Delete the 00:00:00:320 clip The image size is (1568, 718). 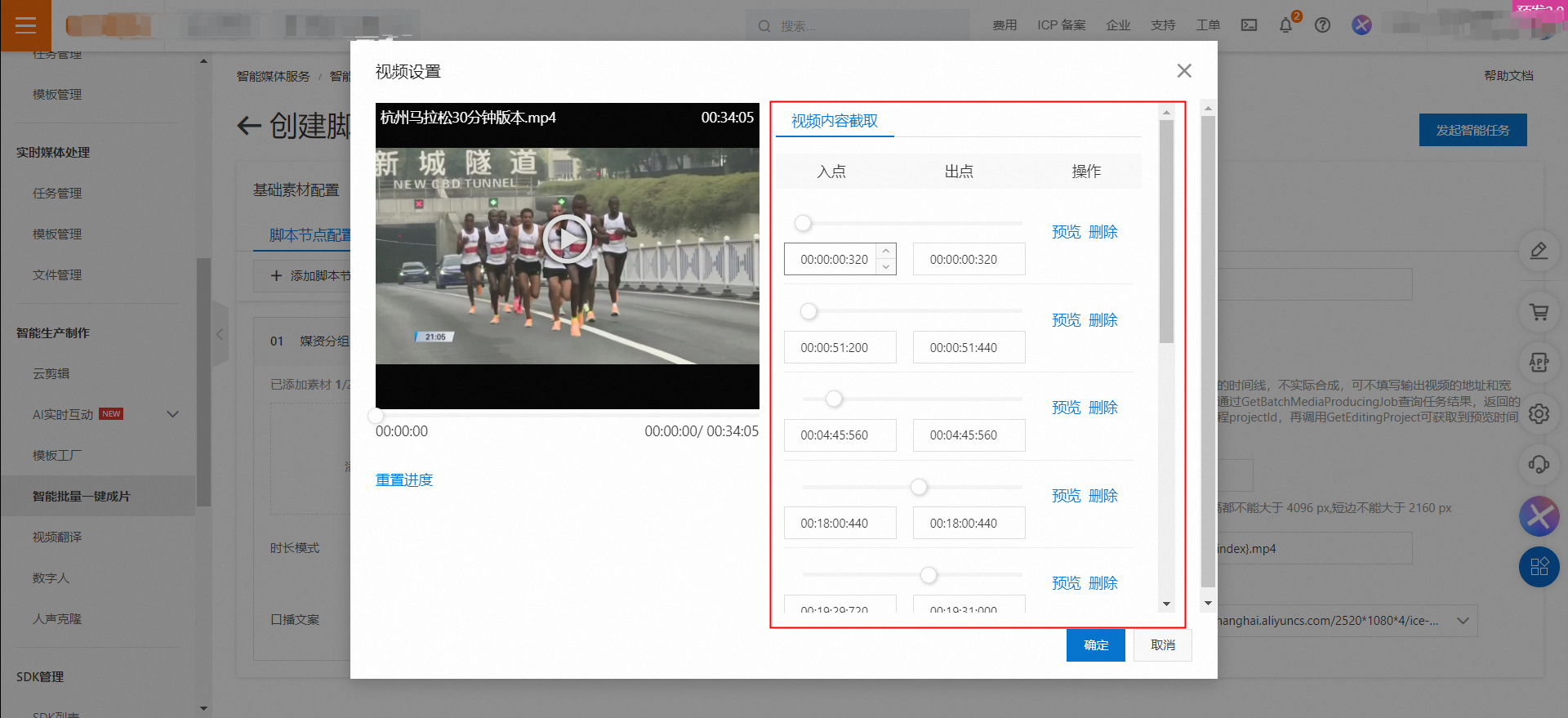click(x=1103, y=232)
